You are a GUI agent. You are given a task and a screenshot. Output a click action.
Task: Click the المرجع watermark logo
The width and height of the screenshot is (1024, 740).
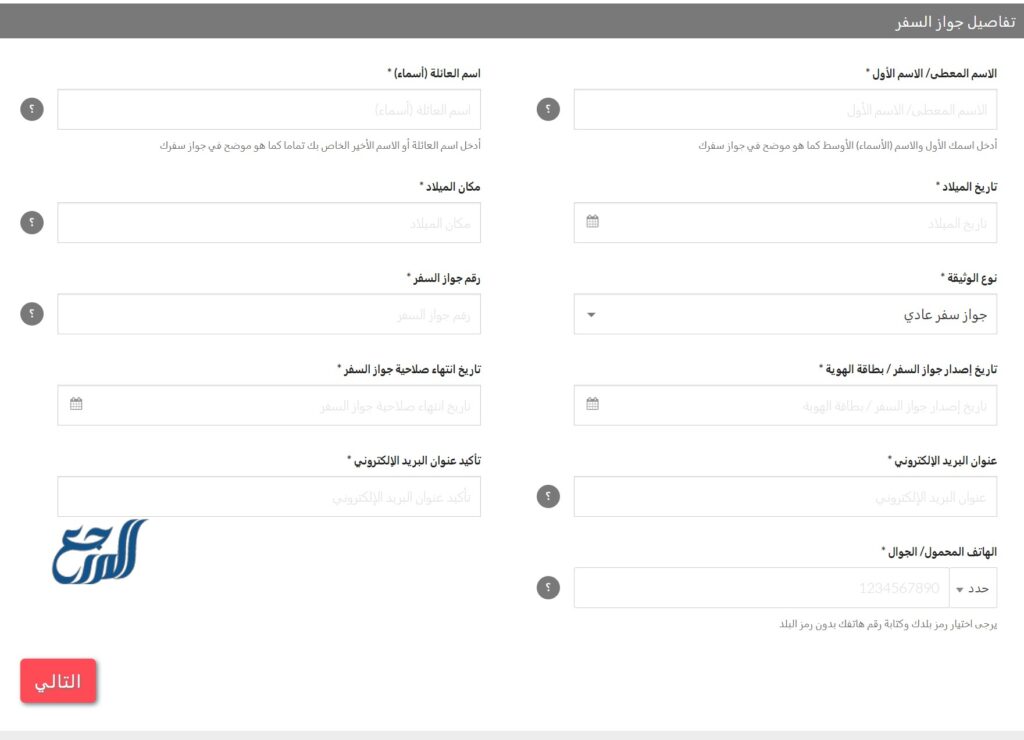point(100,550)
